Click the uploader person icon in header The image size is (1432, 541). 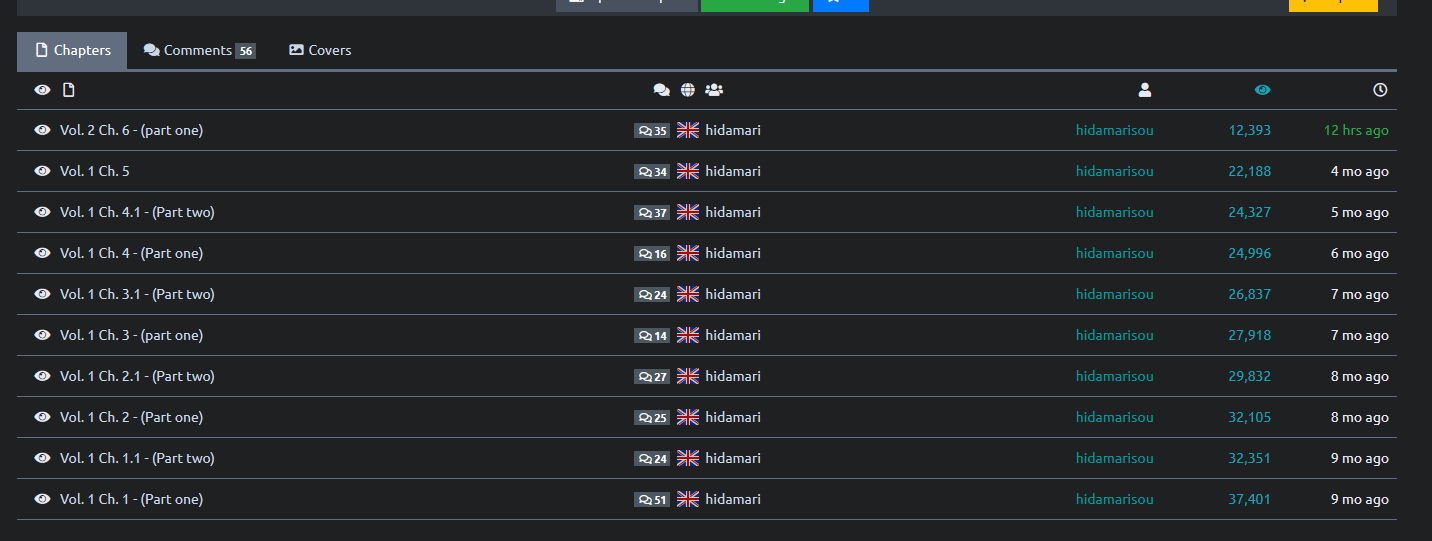click(1145, 90)
